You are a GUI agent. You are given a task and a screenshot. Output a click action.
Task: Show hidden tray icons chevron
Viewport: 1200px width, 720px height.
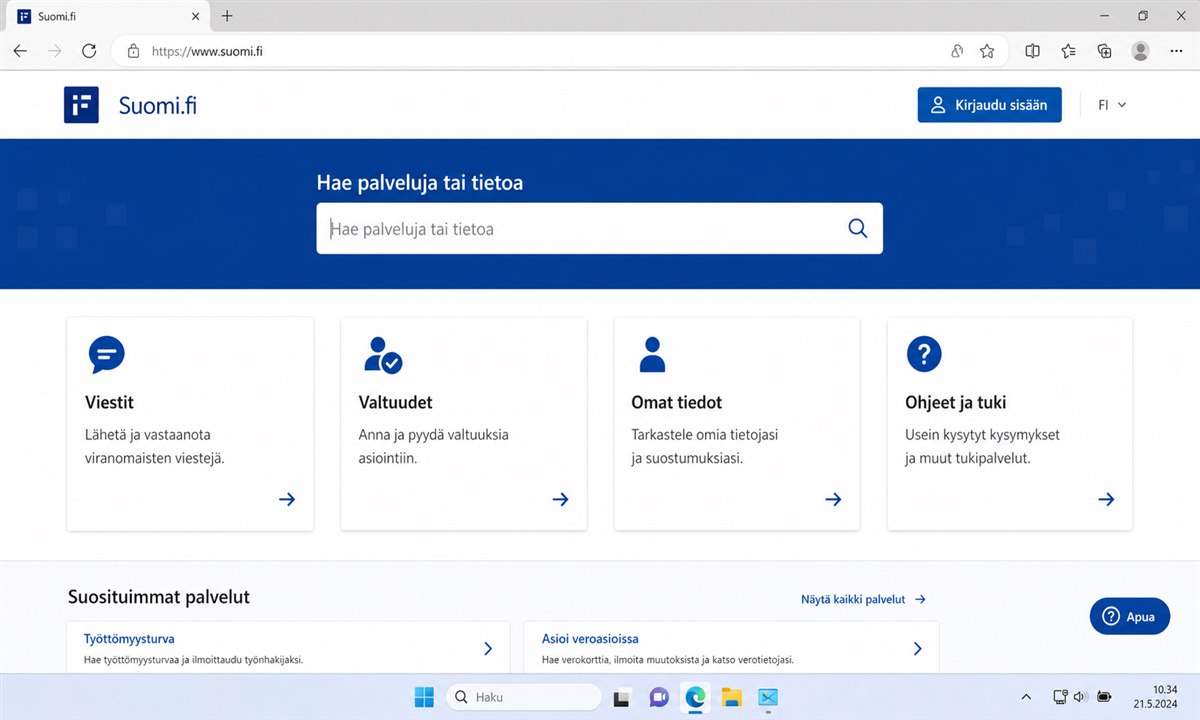[1026, 697]
